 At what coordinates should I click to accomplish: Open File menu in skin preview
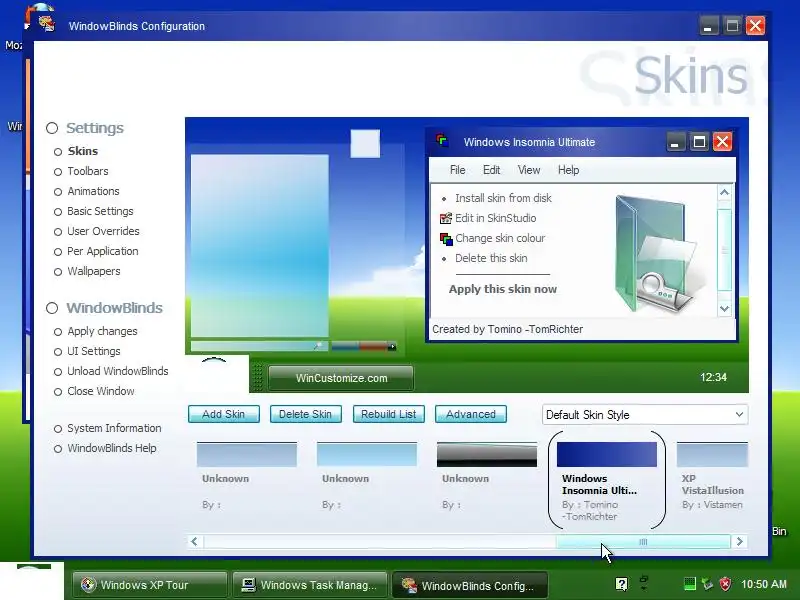click(457, 170)
